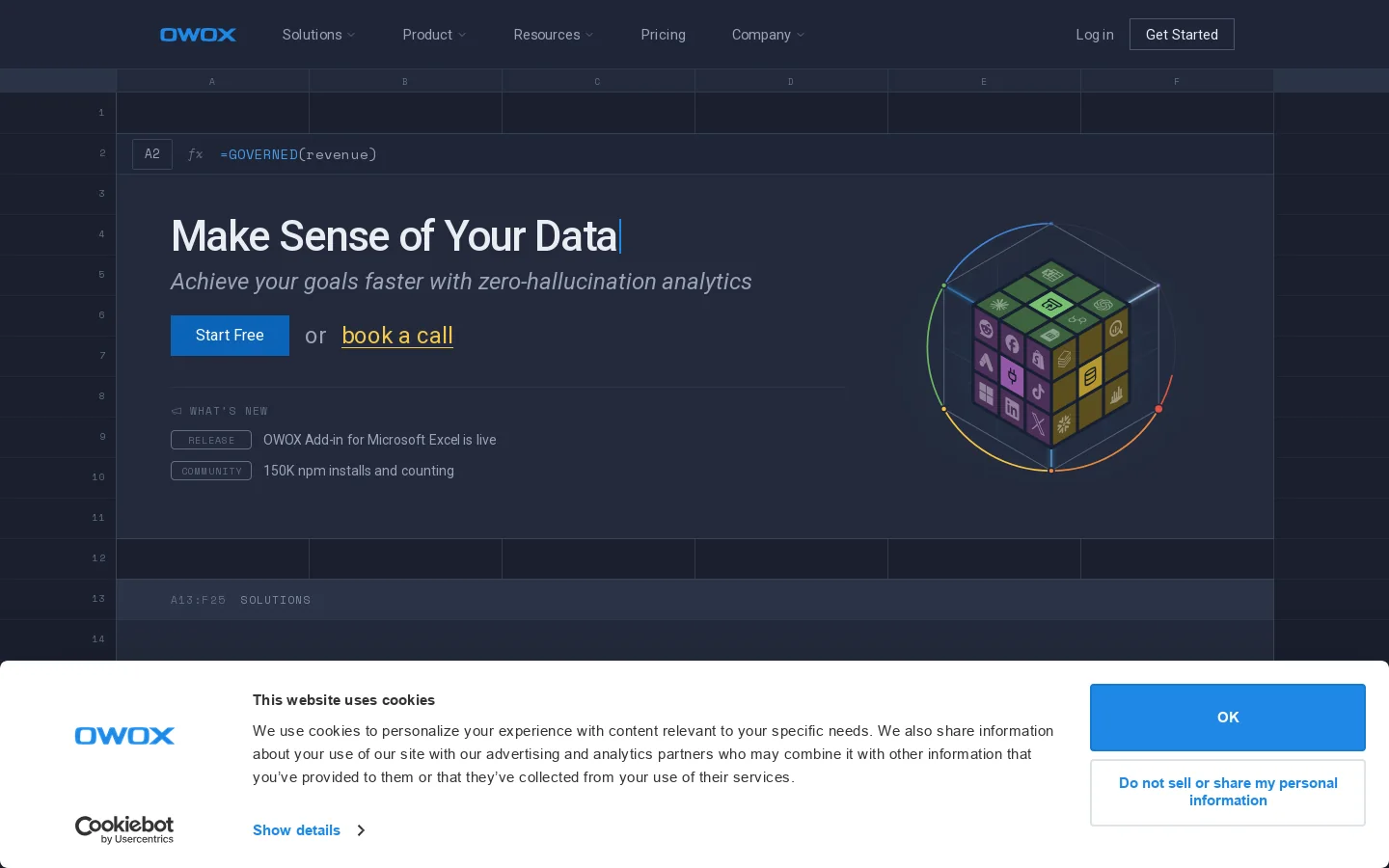Image resolution: width=1389 pixels, height=868 pixels.
Task: Click the highlighted plug connector tile on the cube
Action: point(1012,375)
